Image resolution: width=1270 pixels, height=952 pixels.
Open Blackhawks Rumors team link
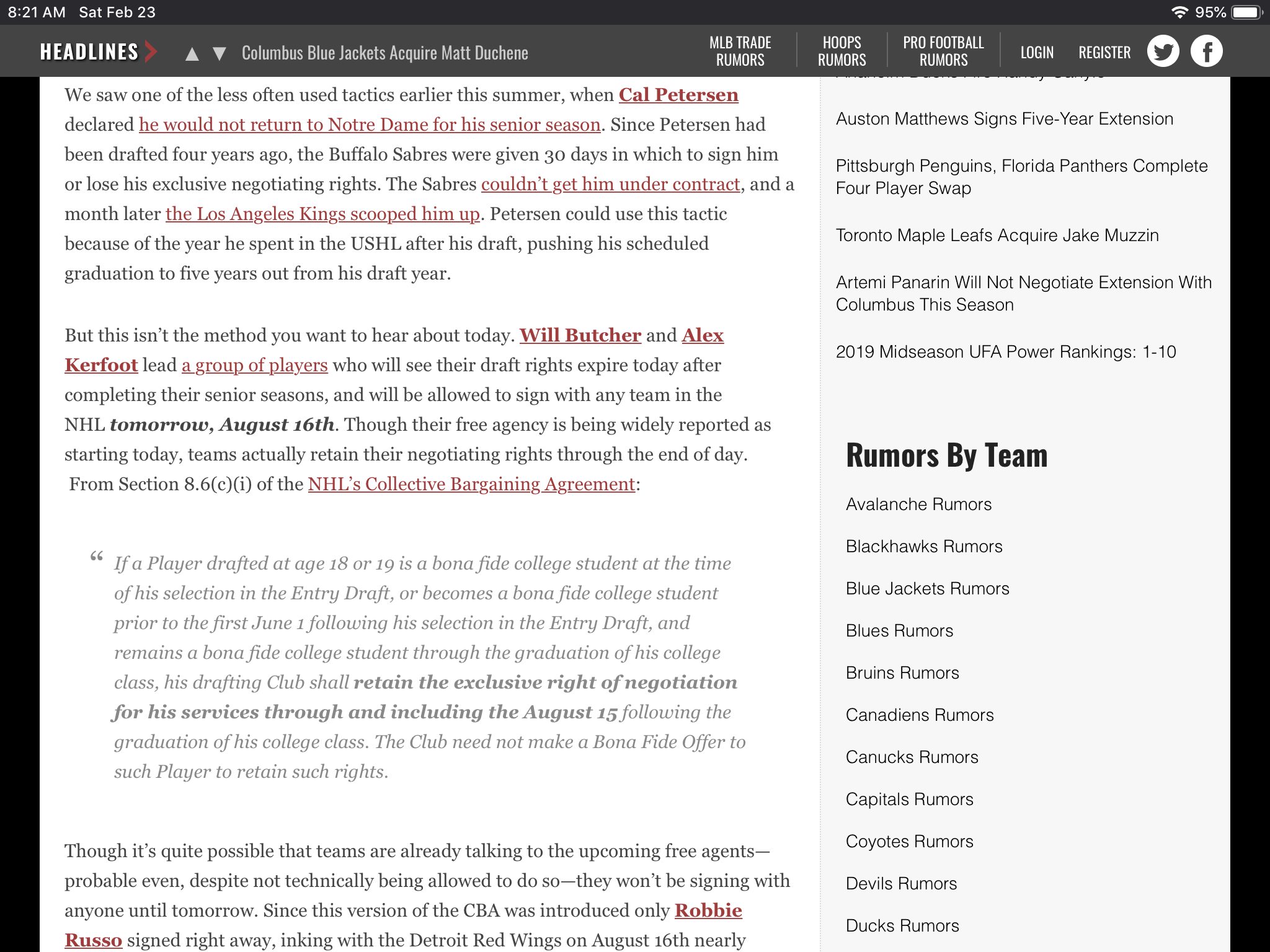(x=924, y=547)
